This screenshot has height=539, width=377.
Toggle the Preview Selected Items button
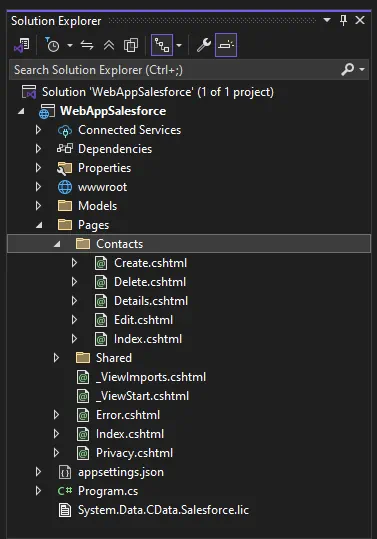pos(226,45)
